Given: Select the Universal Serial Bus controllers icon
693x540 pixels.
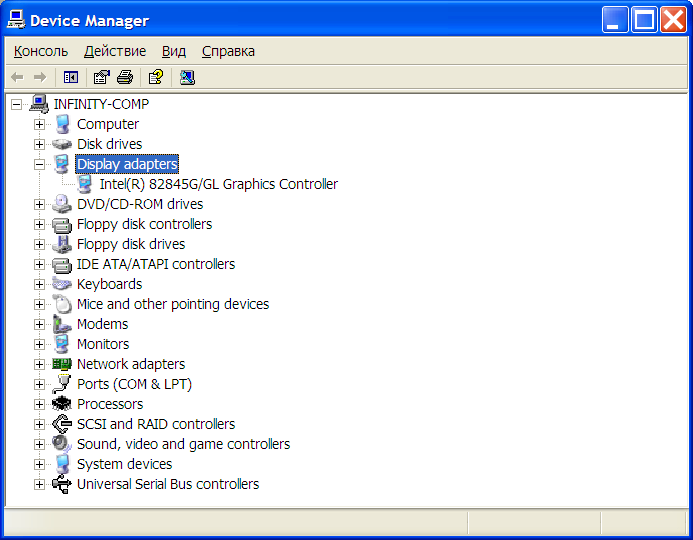Looking at the screenshot, I should pos(62,484).
